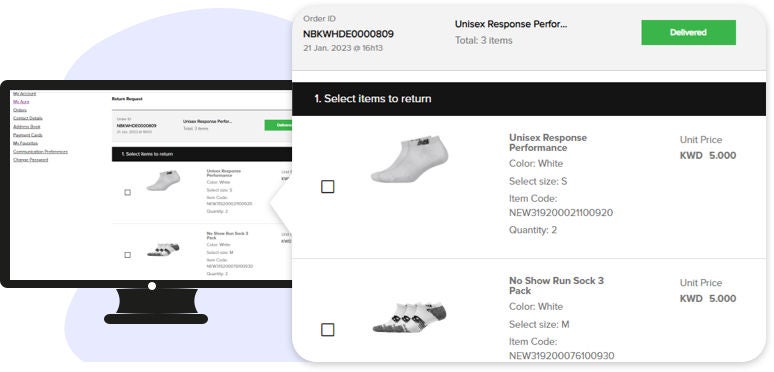Image resolution: width=774 pixels, height=372 pixels.
Task: Click the 'Return Request' title on the monitor
Action: [127, 99]
